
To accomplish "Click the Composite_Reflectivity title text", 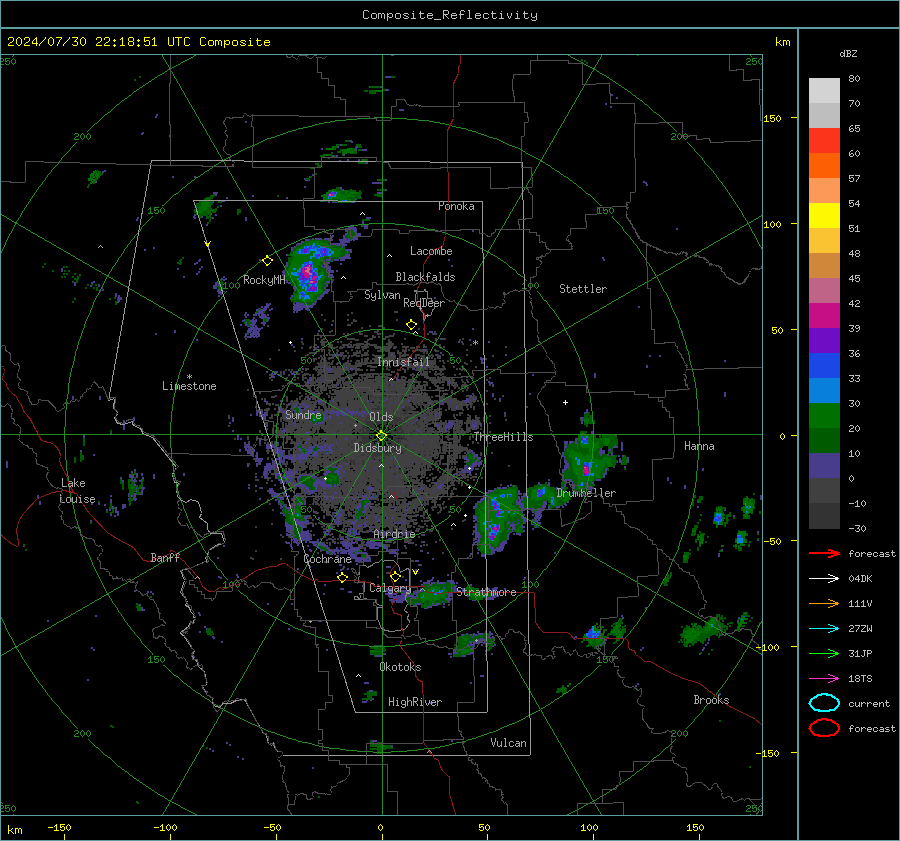I will [x=449, y=15].
